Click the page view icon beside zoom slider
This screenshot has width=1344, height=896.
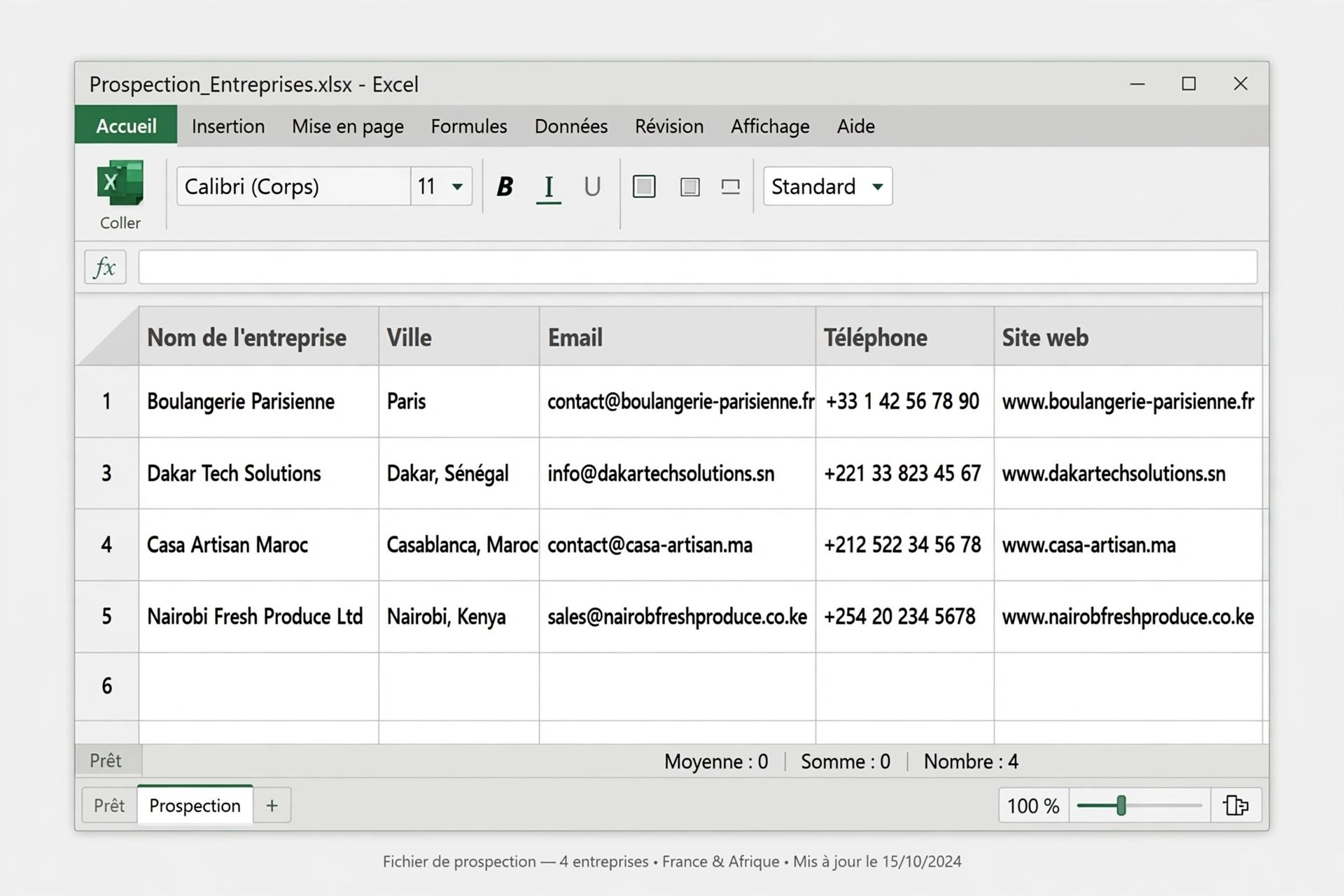pos(1235,805)
